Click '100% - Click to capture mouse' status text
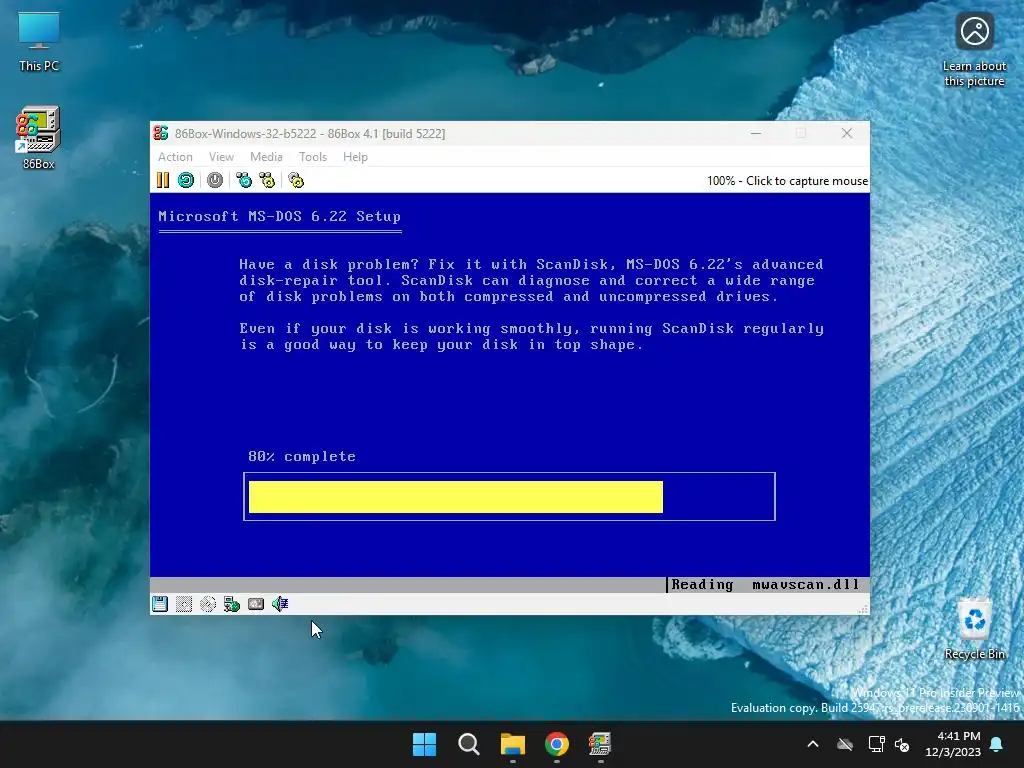Image resolution: width=1024 pixels, height=768 pixels. [787, 181]
